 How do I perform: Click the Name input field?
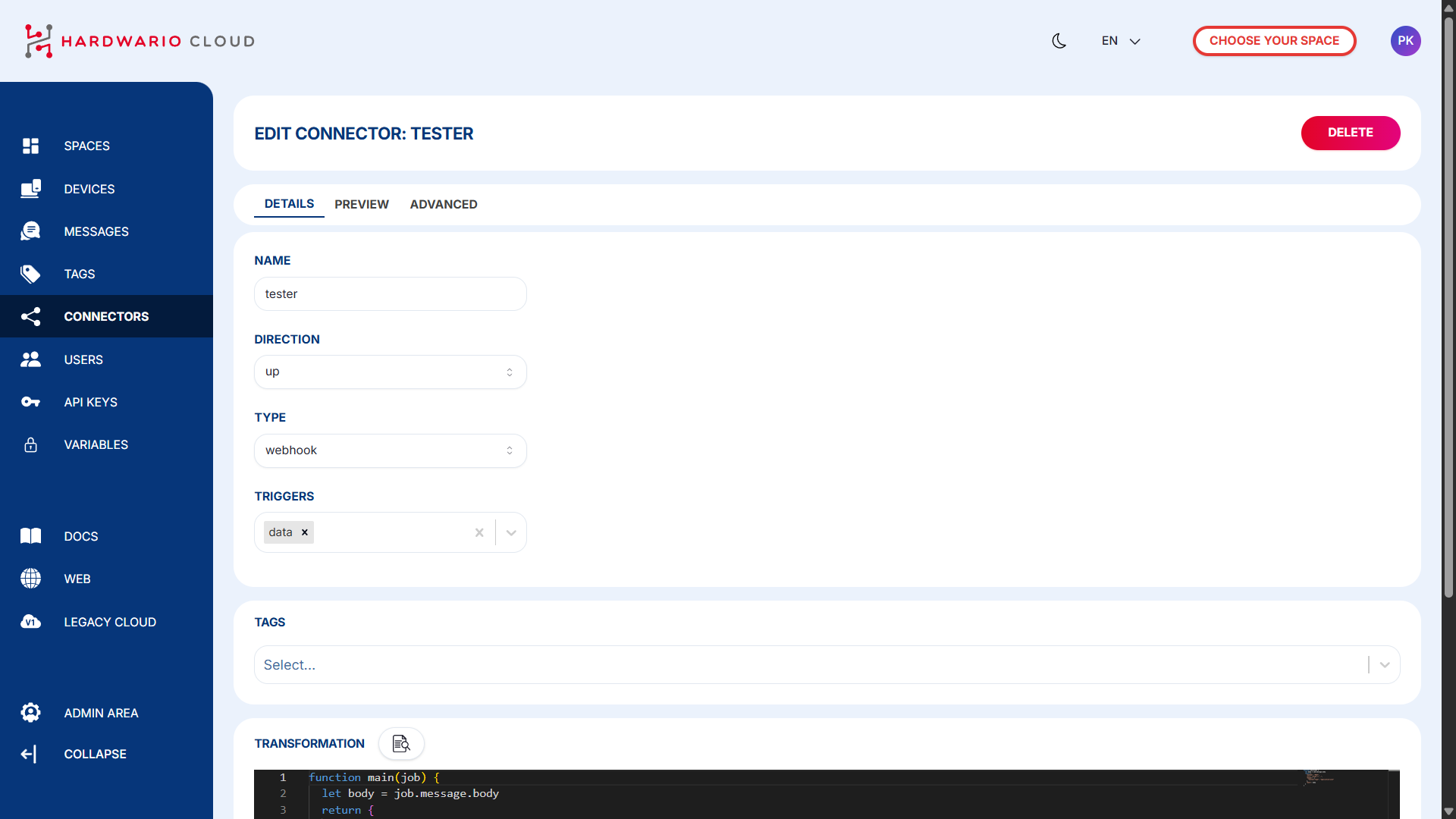point(390,294)
